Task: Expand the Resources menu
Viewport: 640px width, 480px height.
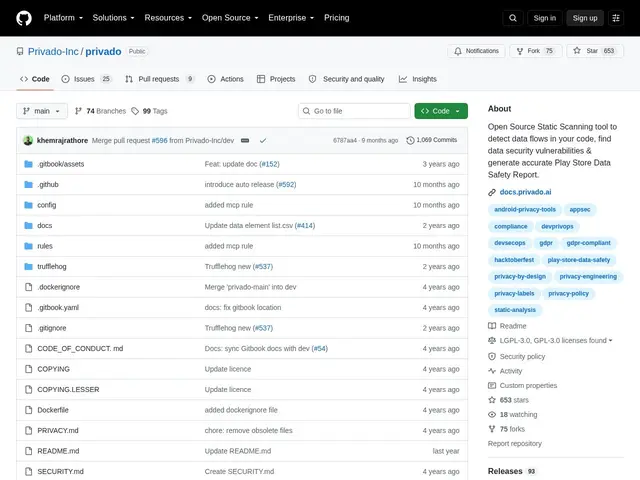Action: (168, 18)
